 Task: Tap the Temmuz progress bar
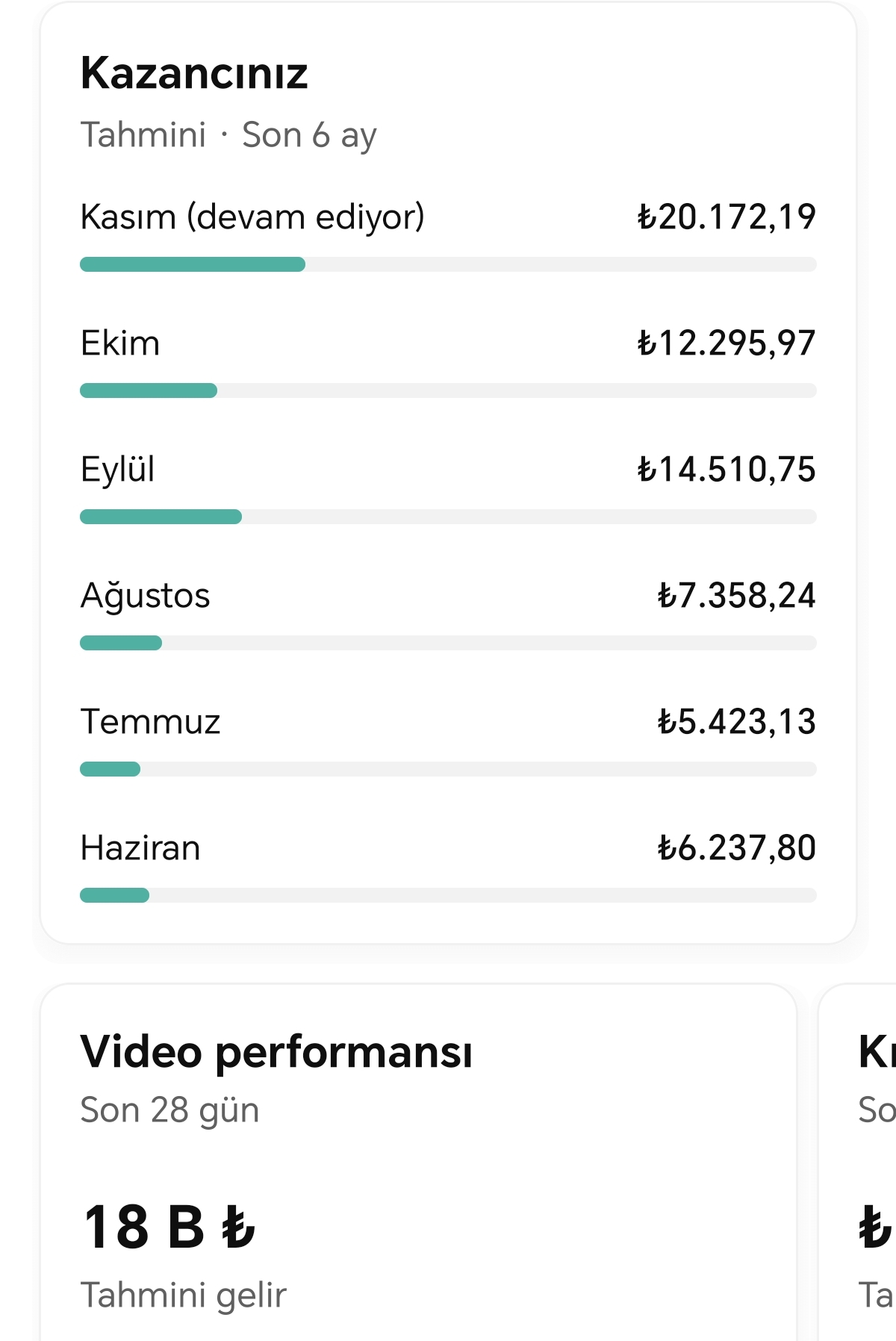(448, 769)
